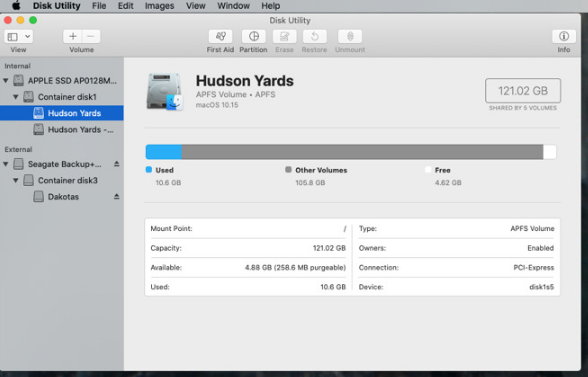The height and width of the screenshot is (377, 588).
Task: Collapse Container disk3 disclosure triangle
Action: (16, 180)
